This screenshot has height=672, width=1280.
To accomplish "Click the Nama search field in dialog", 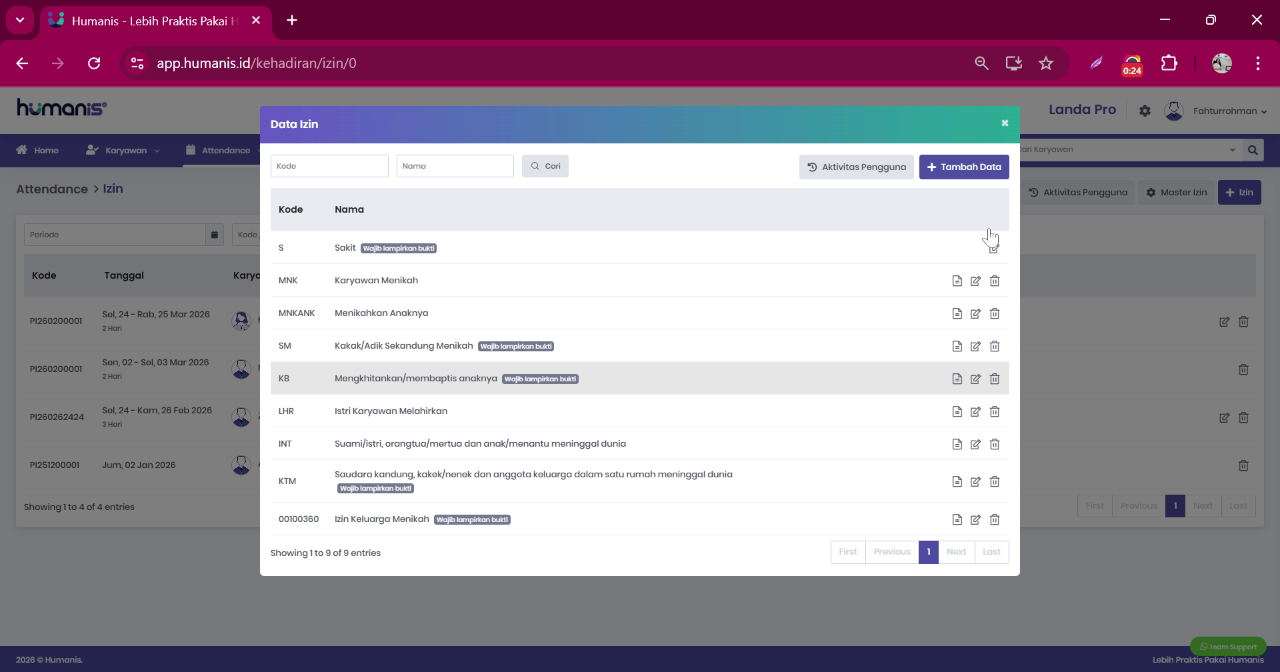I will [455, 166].
